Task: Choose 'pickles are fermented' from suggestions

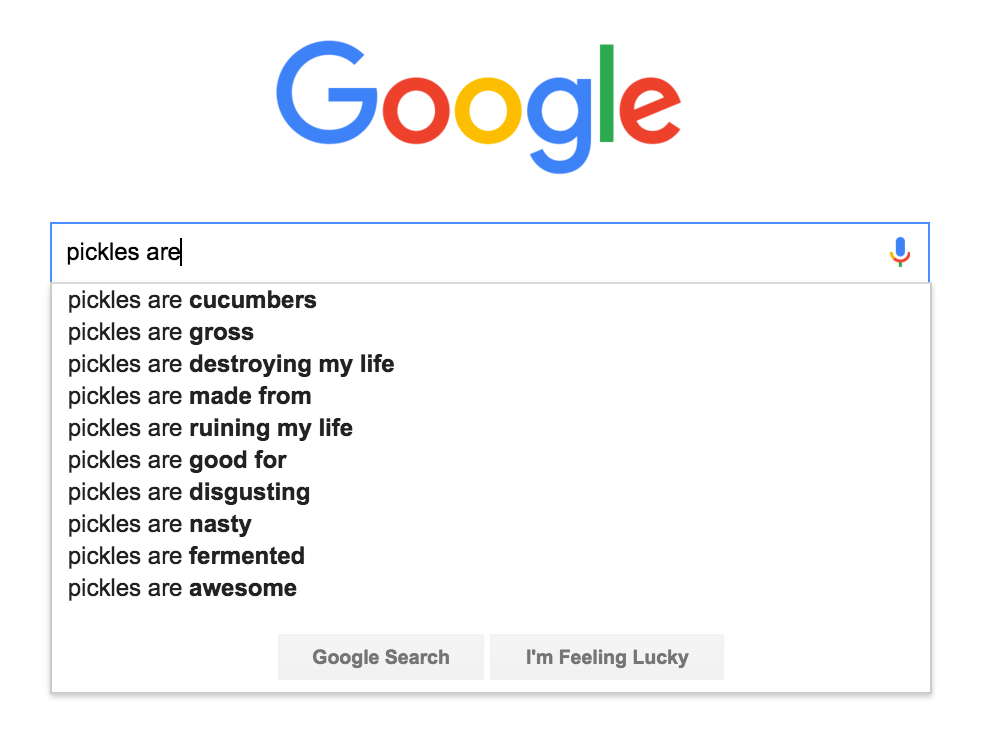Action: pyautogui.click(x=186, y=556)
